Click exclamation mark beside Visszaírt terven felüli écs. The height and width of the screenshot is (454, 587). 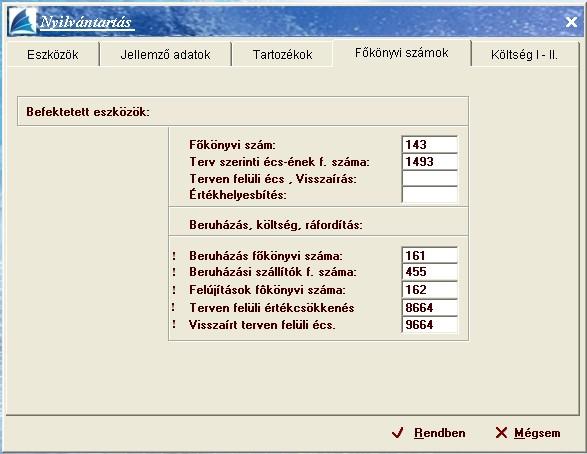(x=174, y=324)
